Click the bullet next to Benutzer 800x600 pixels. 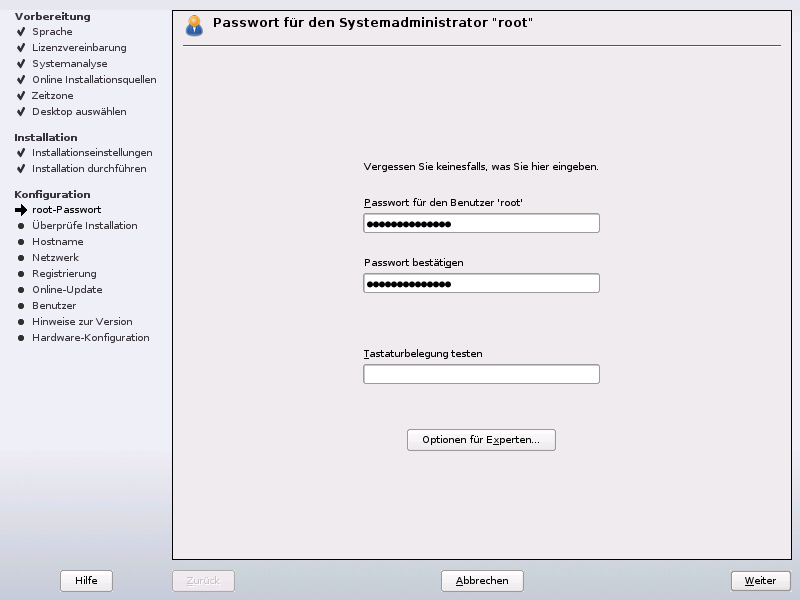click(21, 306)
